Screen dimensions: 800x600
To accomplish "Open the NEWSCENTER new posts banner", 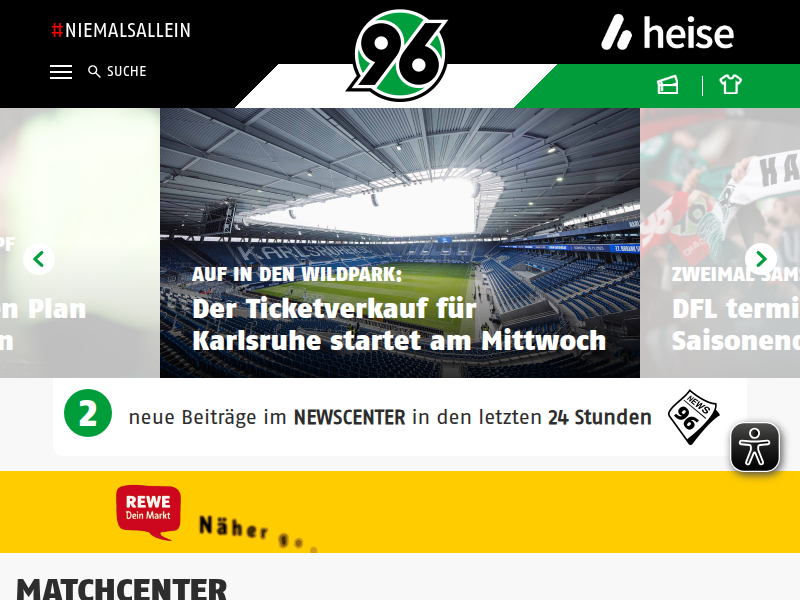I will pos(400,417).
